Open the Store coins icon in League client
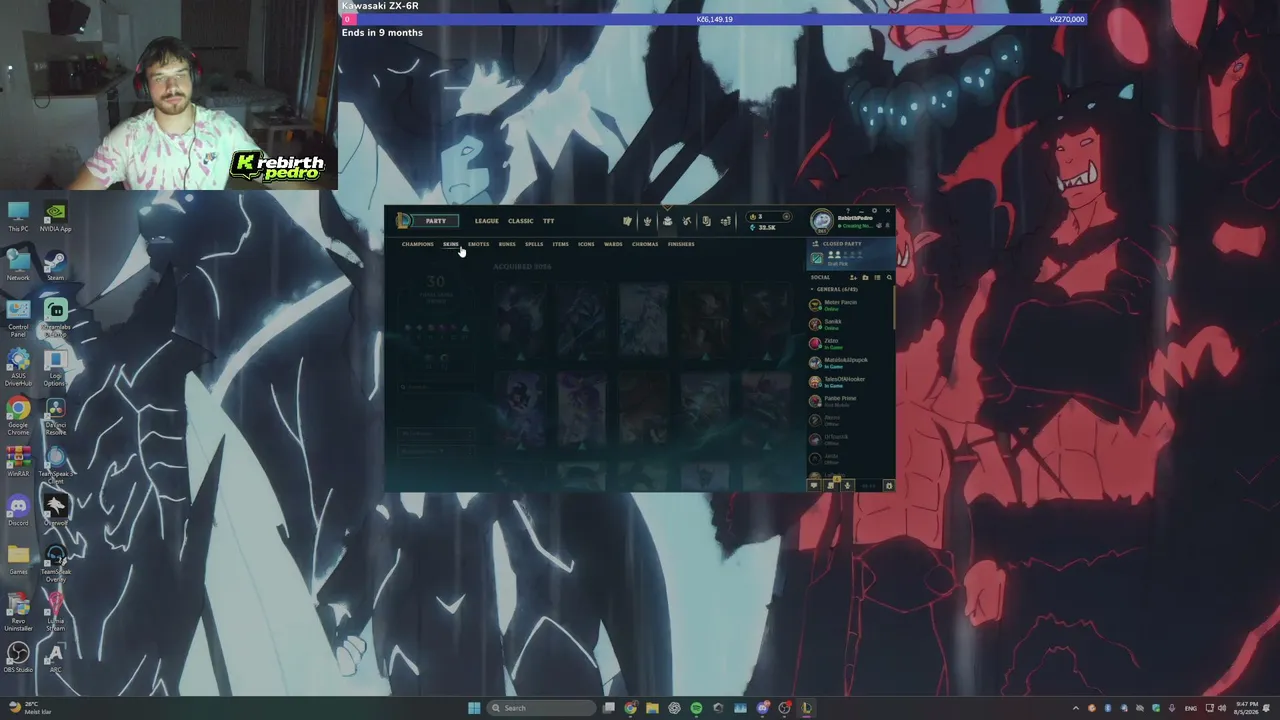Viewport: 1280px width, 720px height. pyautogui.click(x=726, y=221)
